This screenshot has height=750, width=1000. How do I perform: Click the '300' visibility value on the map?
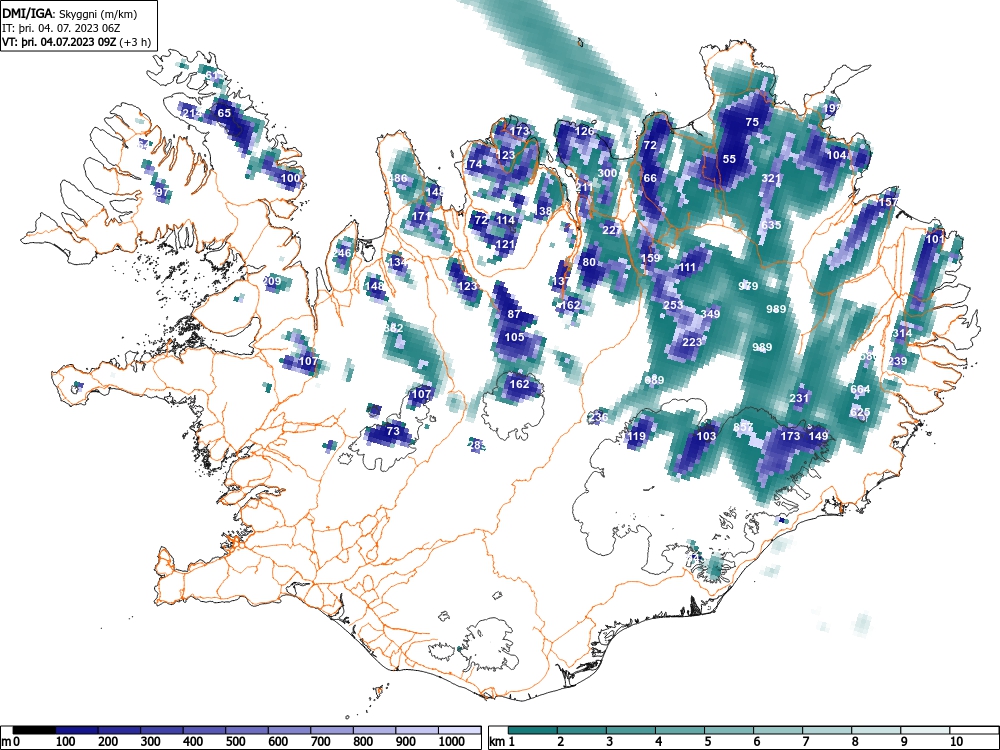click(x=607, y=173)
